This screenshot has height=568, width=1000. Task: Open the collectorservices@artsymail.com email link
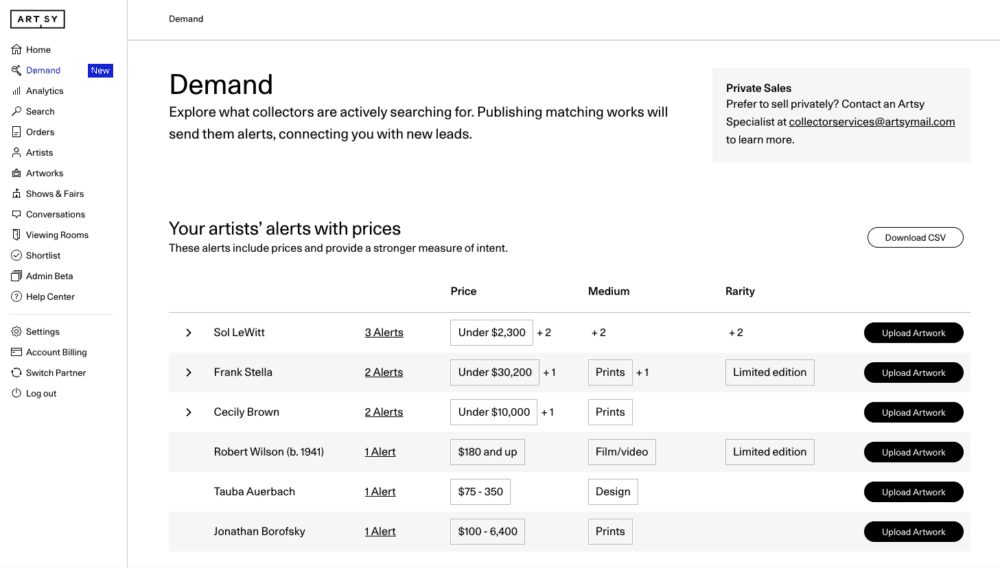click(x=872, y=122)
